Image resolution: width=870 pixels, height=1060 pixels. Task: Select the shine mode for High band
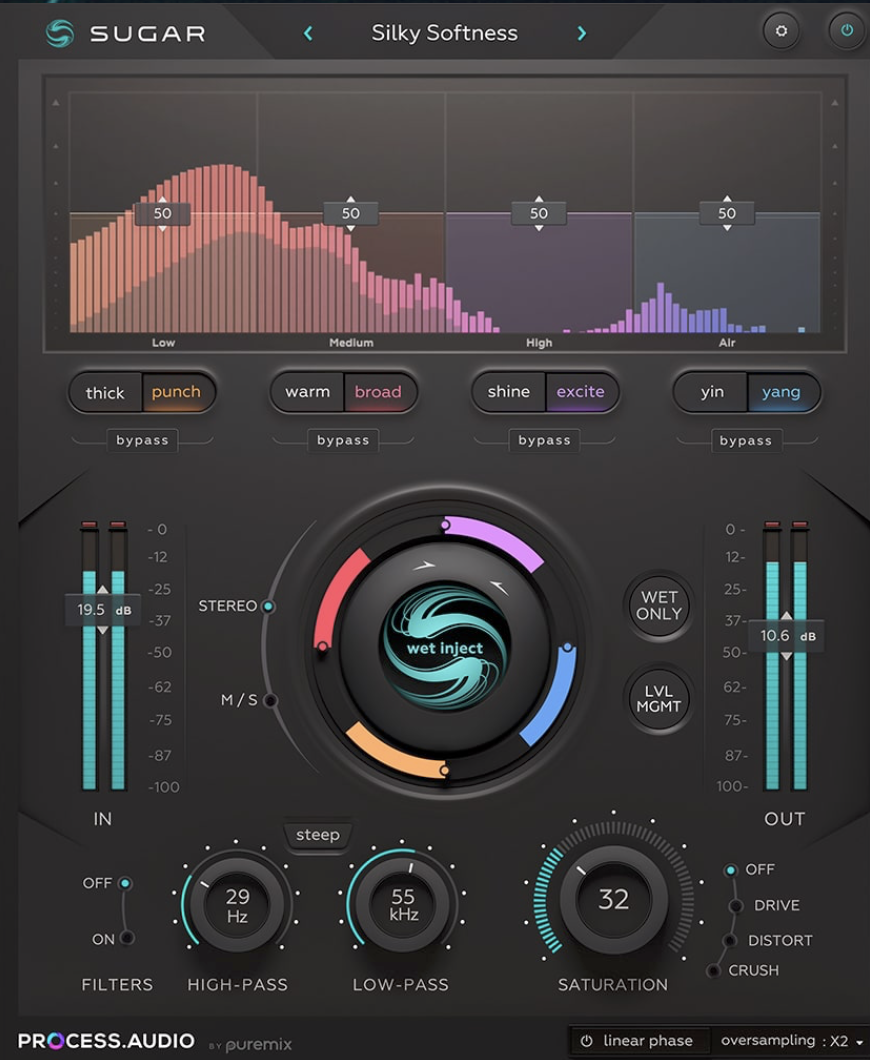click(508, 392)
